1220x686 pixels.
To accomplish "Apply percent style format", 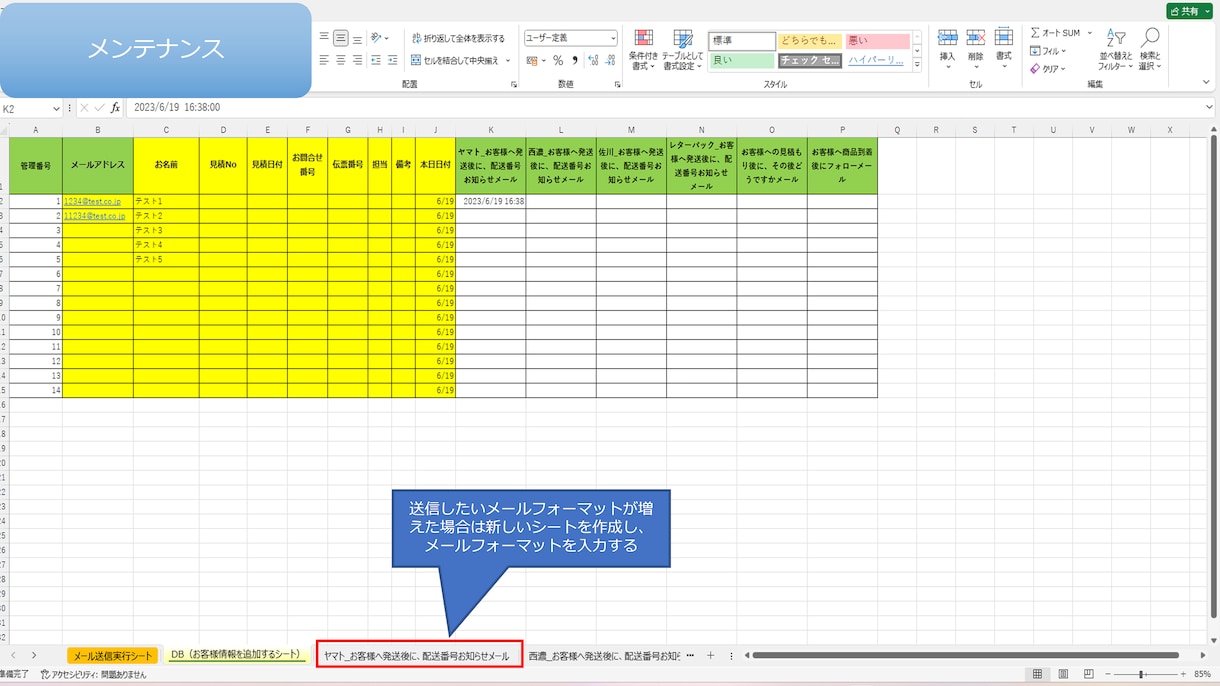I will pyautogui.click(x=558, y=60).
